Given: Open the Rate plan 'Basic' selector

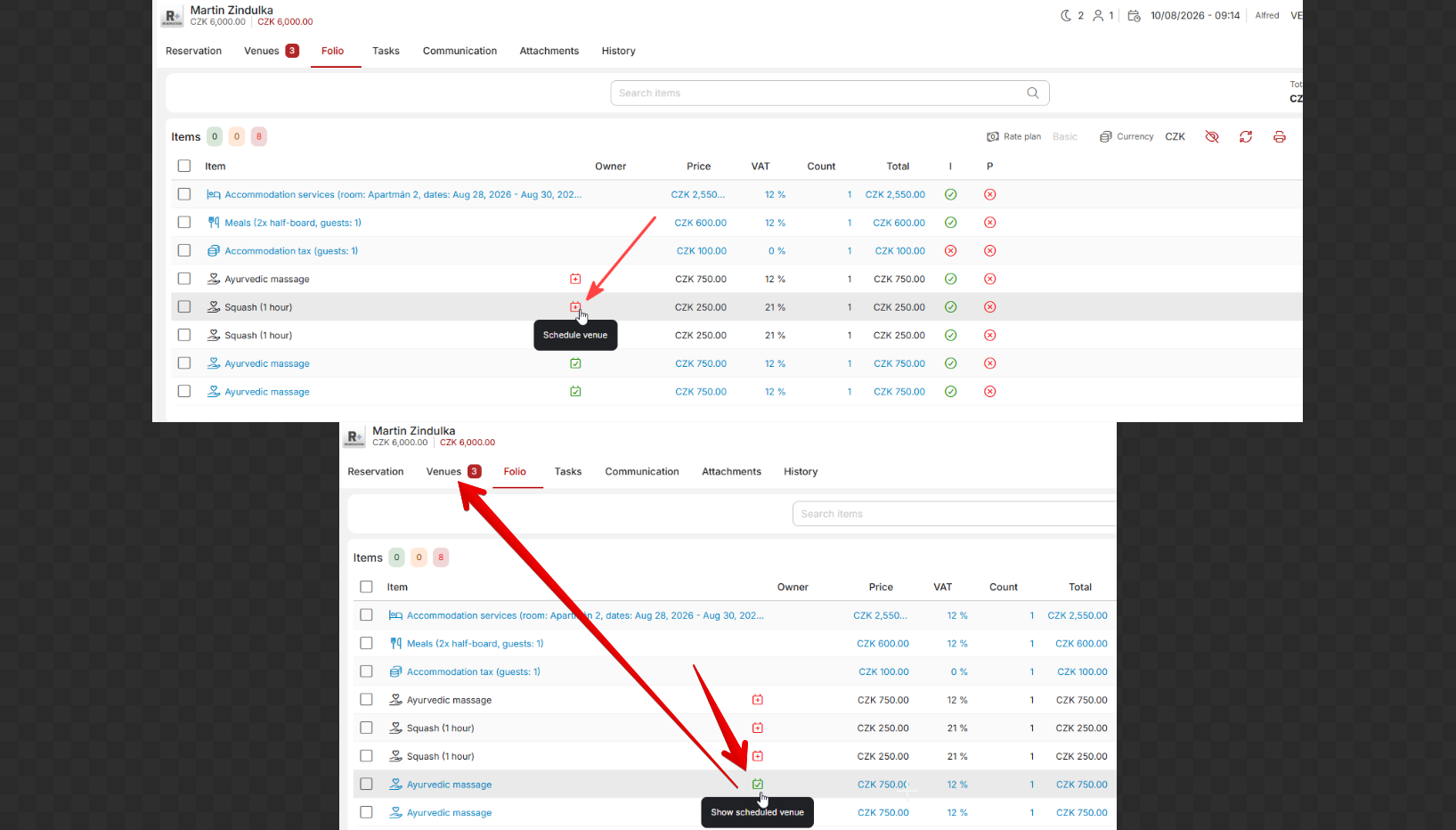Looking at the screenshot, I should pos(1065,137).
